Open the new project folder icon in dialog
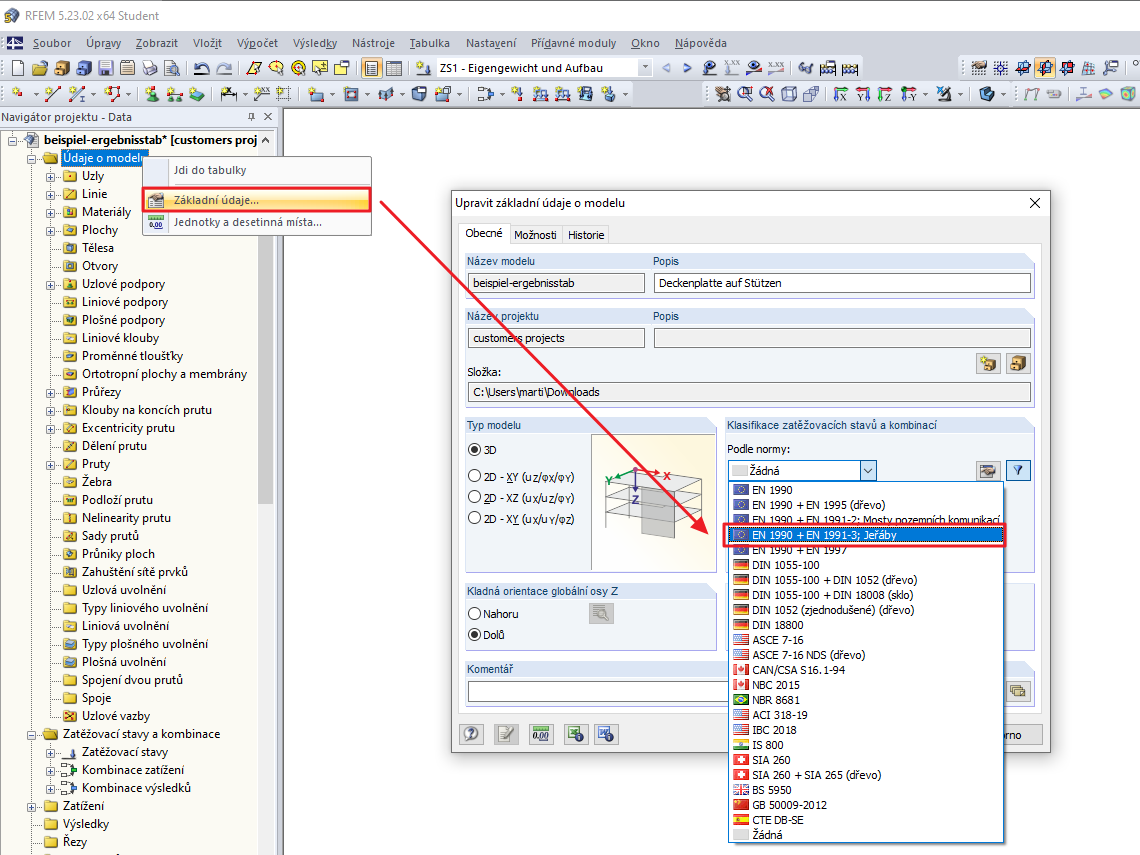Screen dimensions: 1140x855 tap(988, 364)
